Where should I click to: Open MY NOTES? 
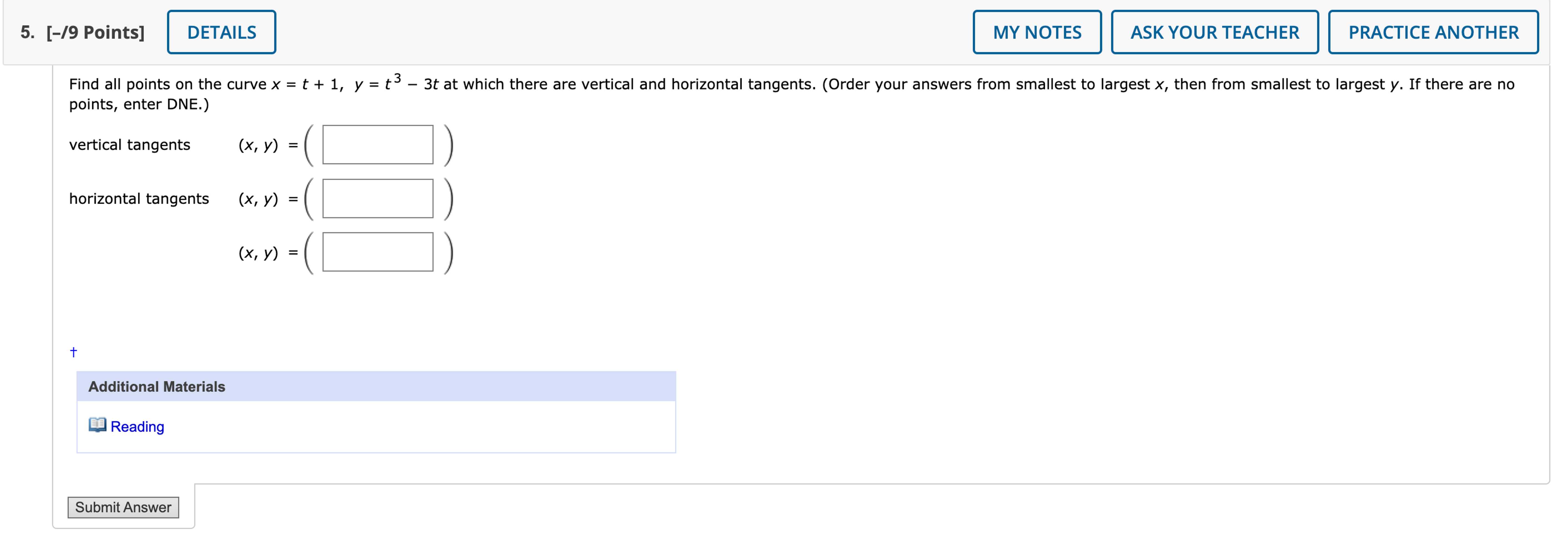coord(1037,32)
